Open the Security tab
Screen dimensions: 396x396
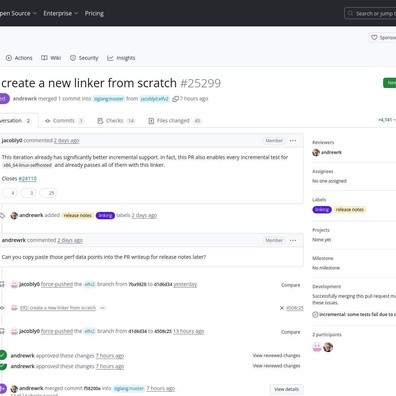[x=84, y=58]
